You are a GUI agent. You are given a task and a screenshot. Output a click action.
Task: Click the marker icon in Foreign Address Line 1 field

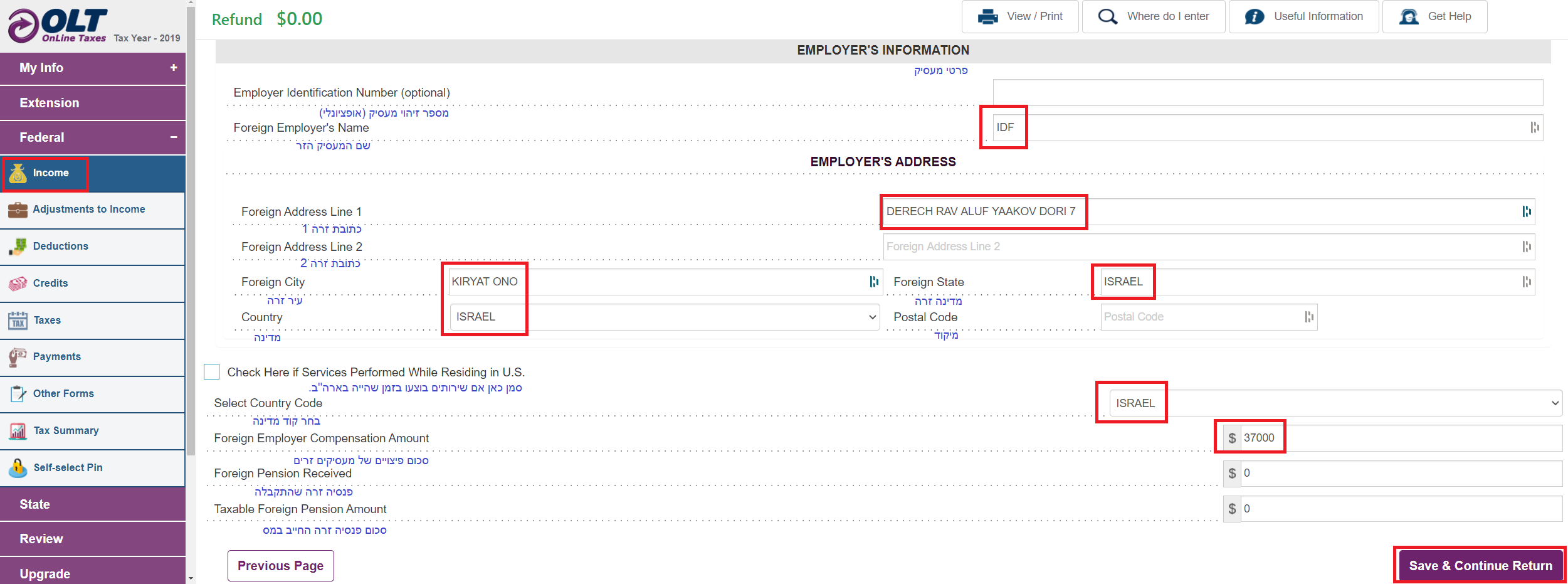1527,211
